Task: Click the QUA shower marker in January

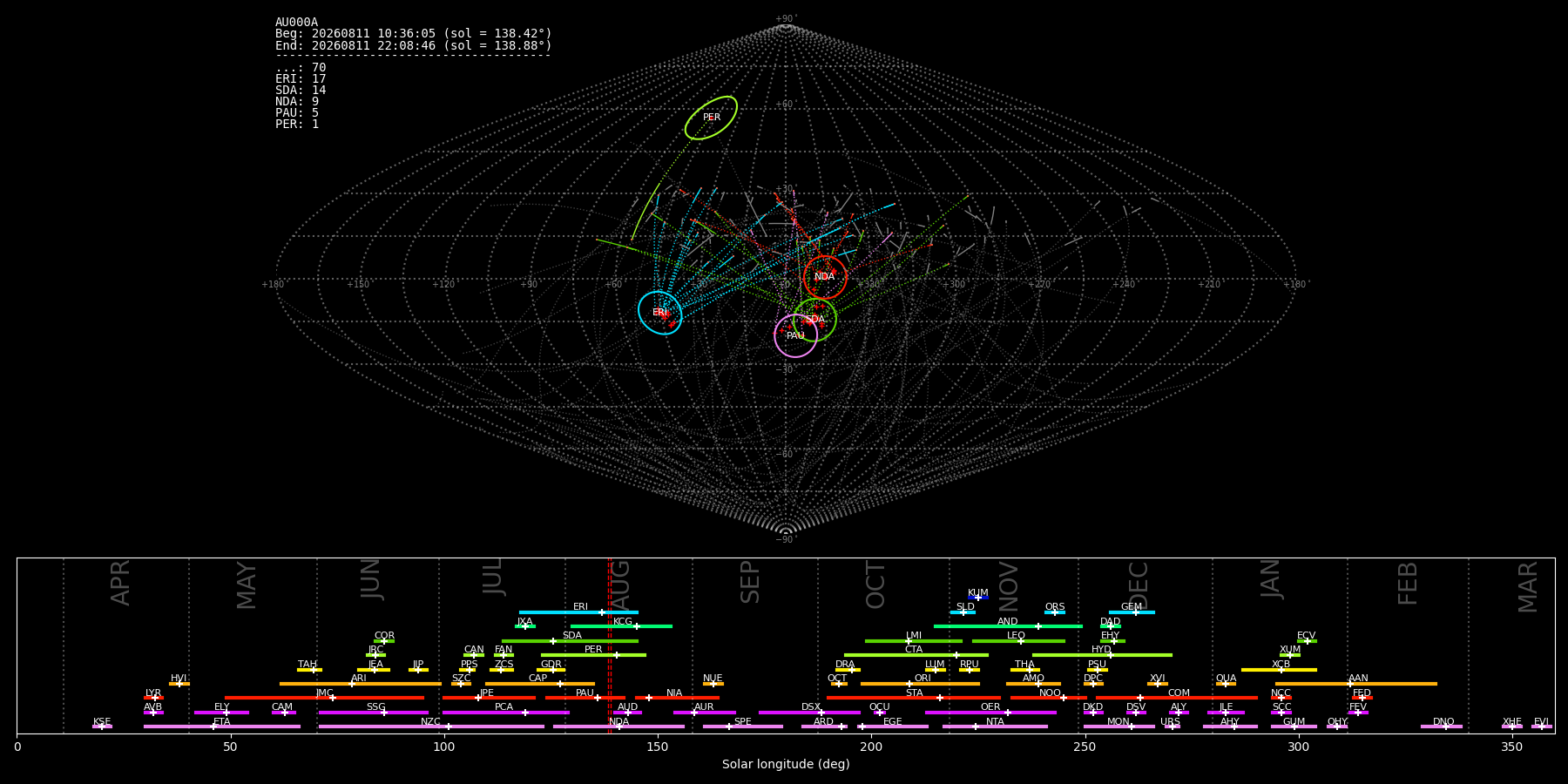Action: (1226, 684)
